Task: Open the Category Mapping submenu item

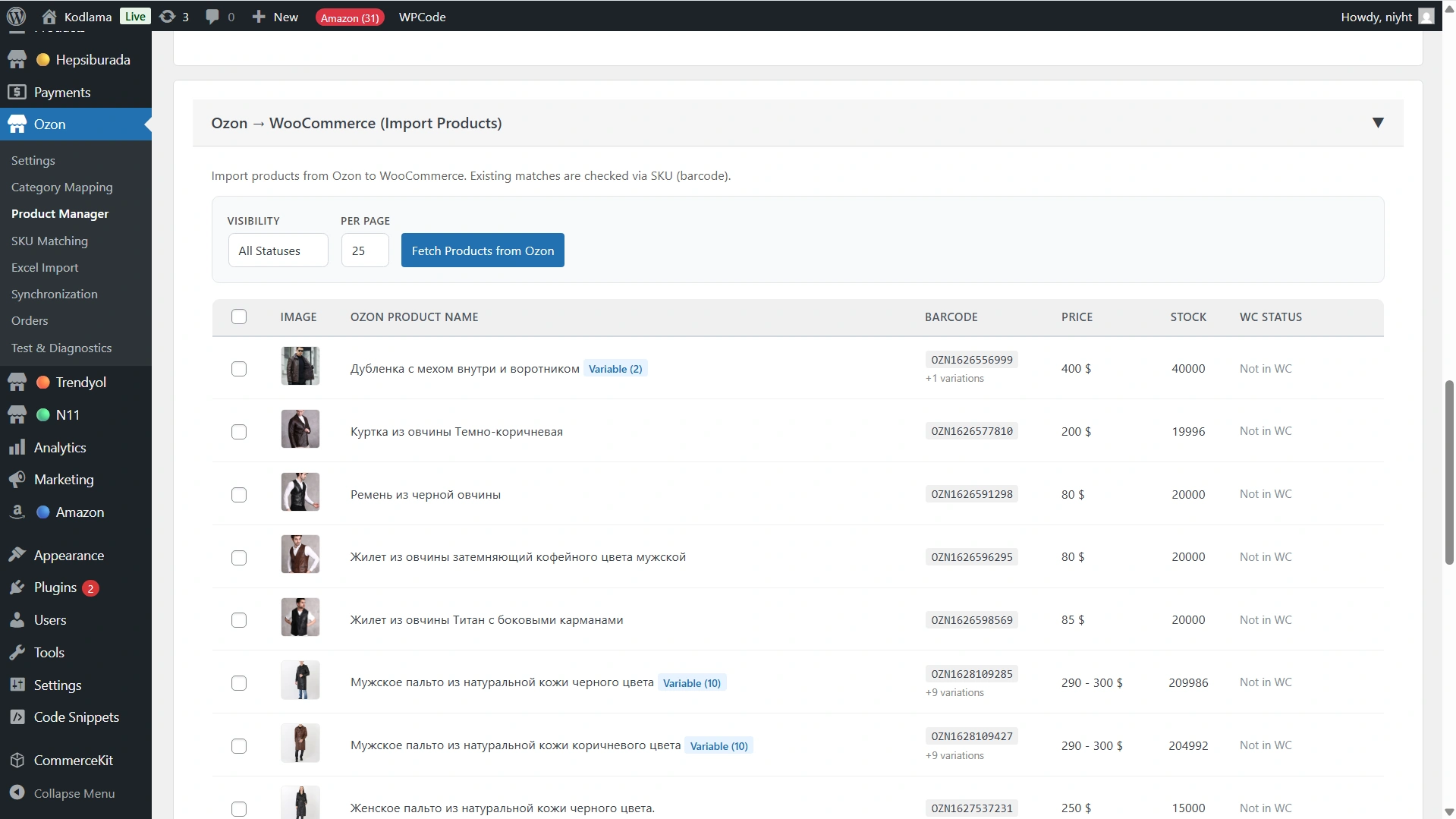Action: pos(61,187)
